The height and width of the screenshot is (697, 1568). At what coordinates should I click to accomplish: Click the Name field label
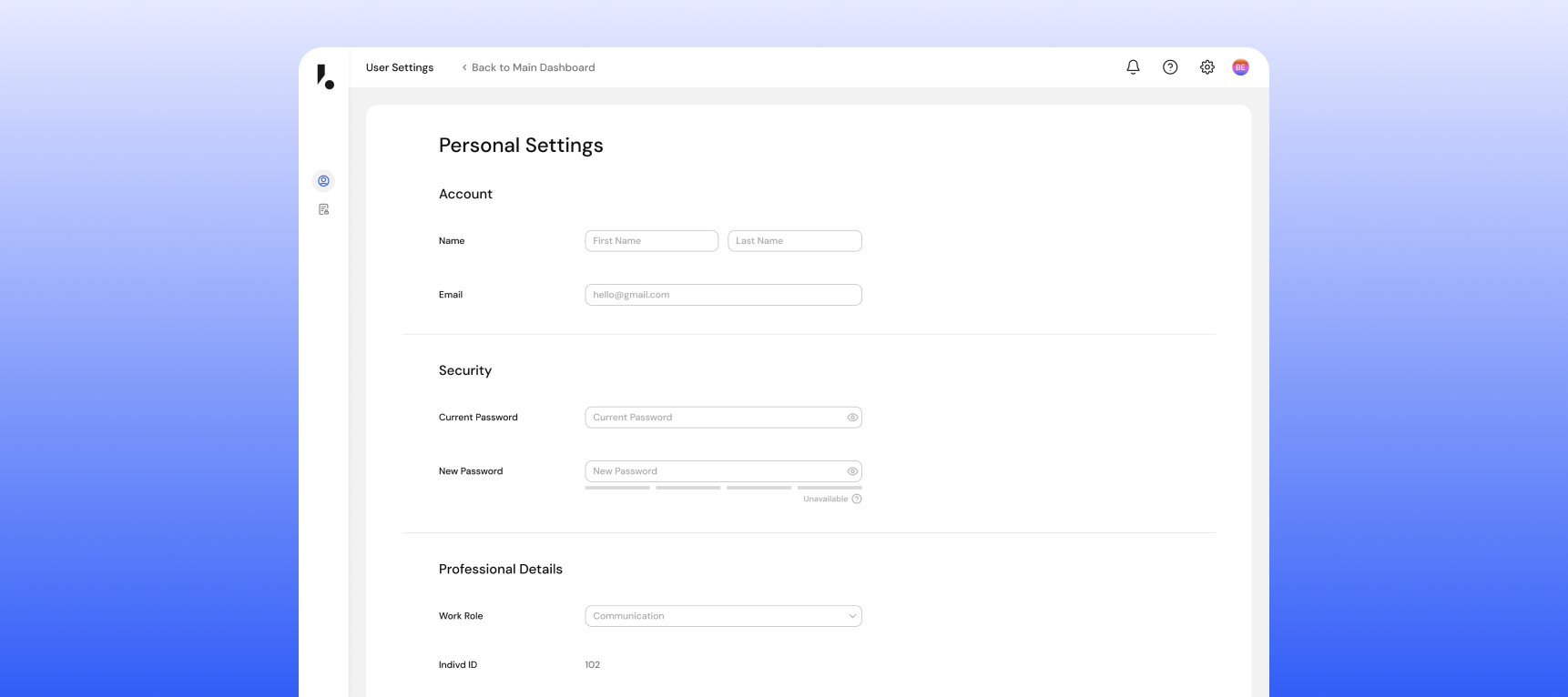[x=452, y=241]
